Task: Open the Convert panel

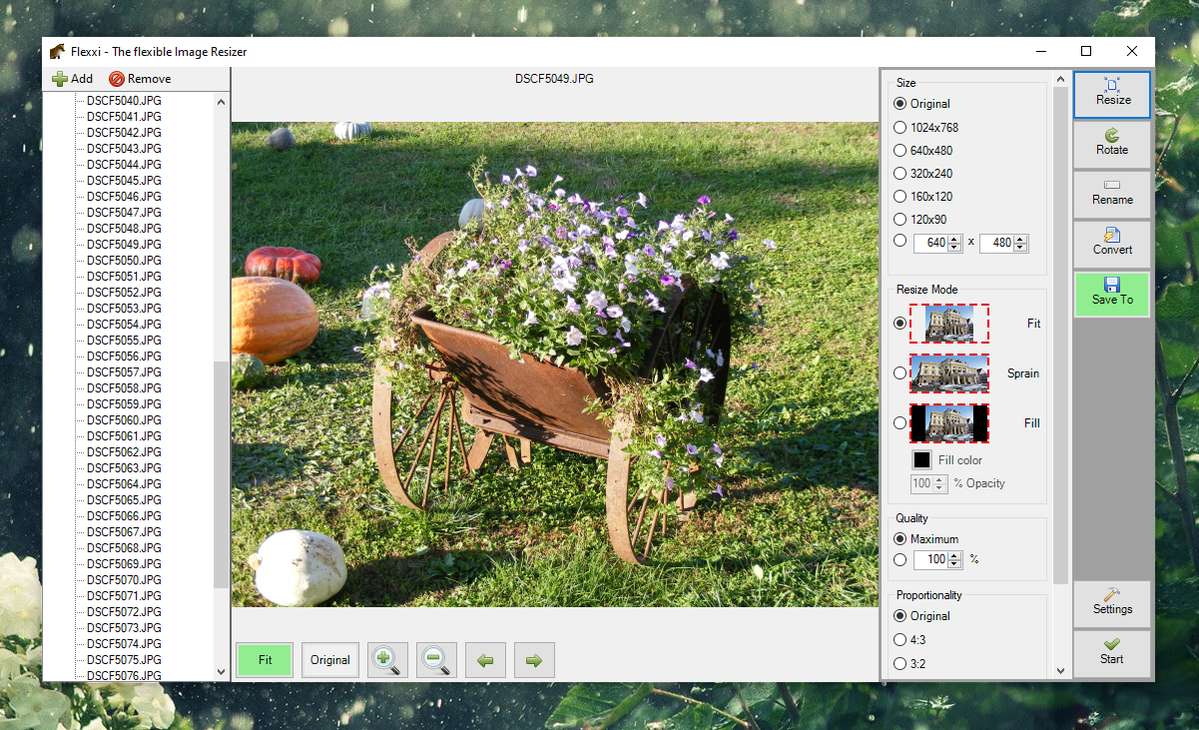Action: point(1112,244)
